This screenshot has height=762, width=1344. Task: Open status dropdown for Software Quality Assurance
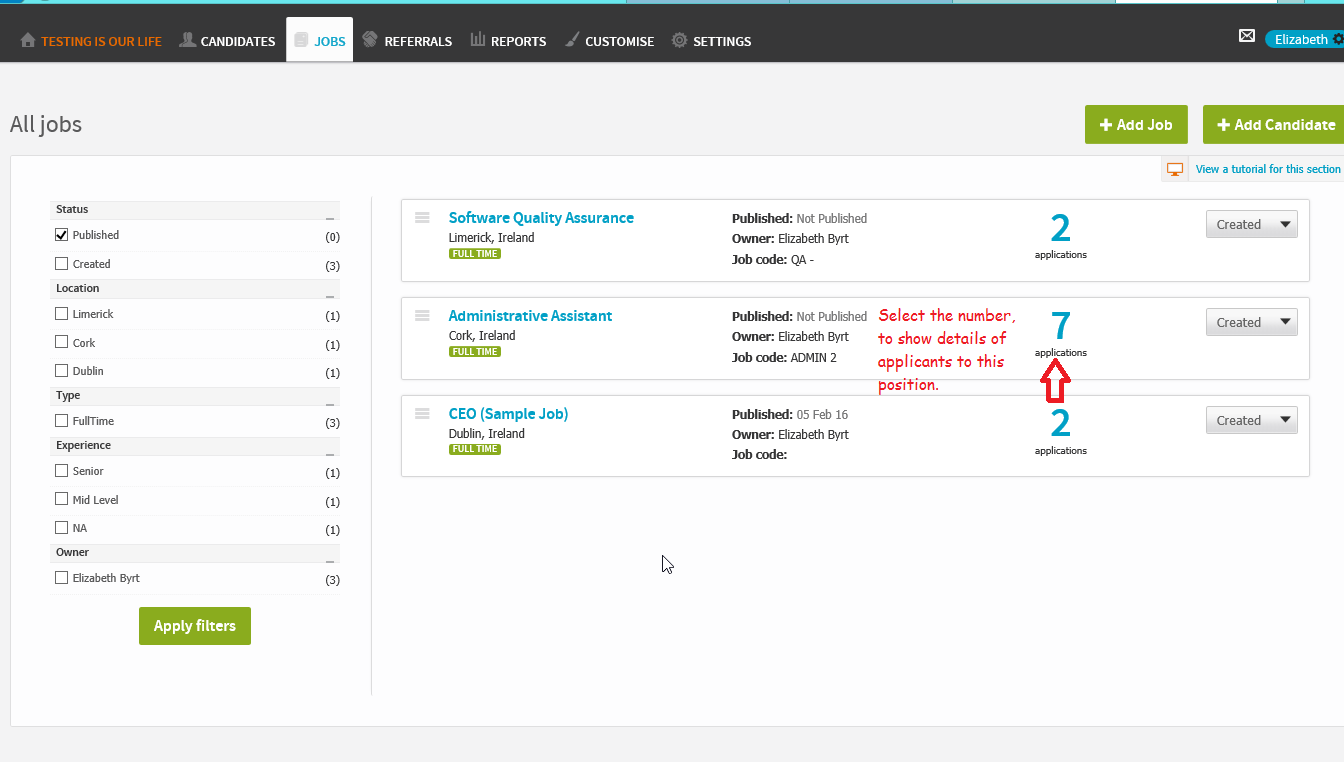point(1251,225)
